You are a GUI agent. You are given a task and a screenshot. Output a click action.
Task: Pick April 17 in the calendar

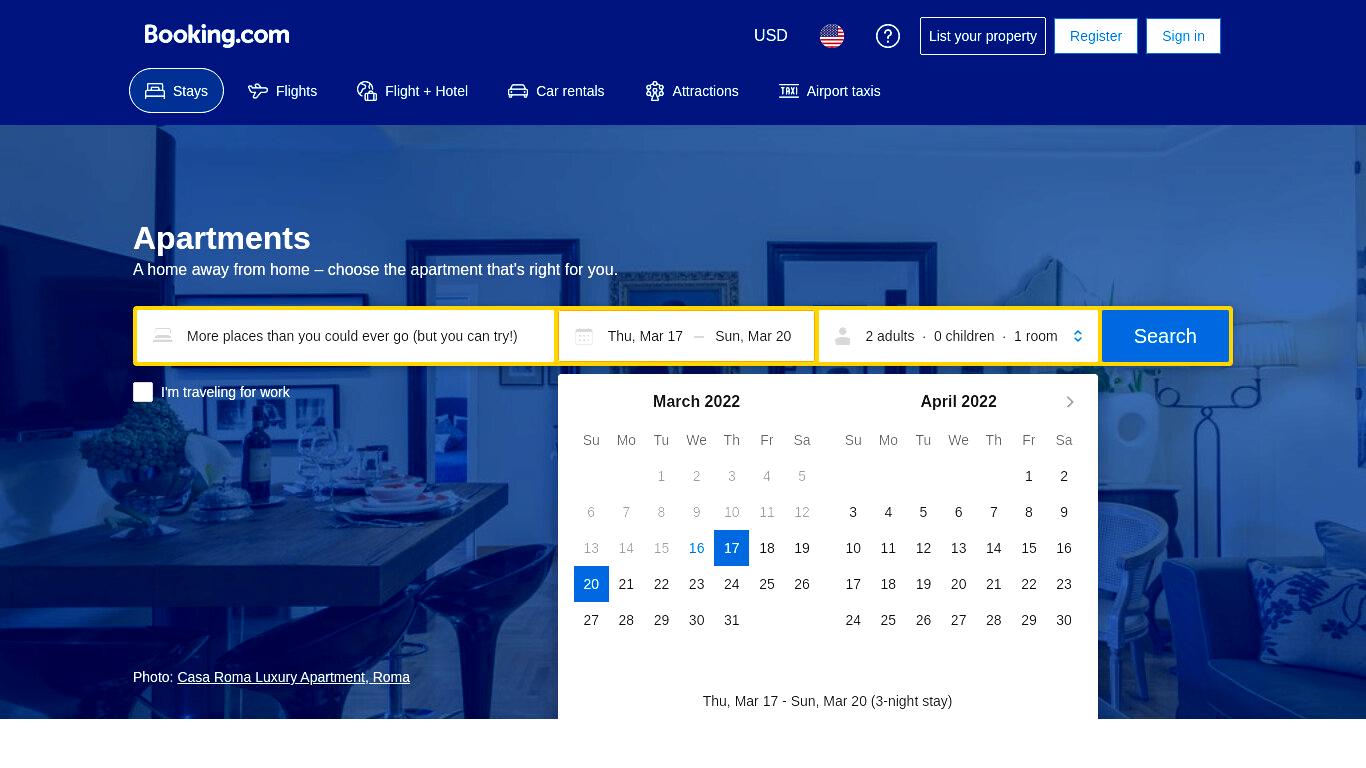[x=853, y=584]
